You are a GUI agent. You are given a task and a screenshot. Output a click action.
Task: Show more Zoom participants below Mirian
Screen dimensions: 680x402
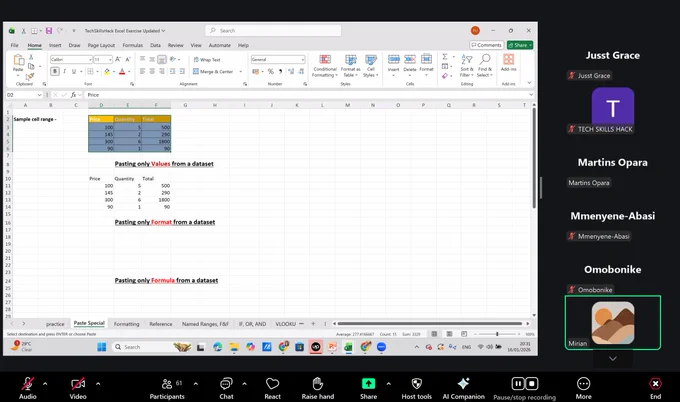coord(612,359)
